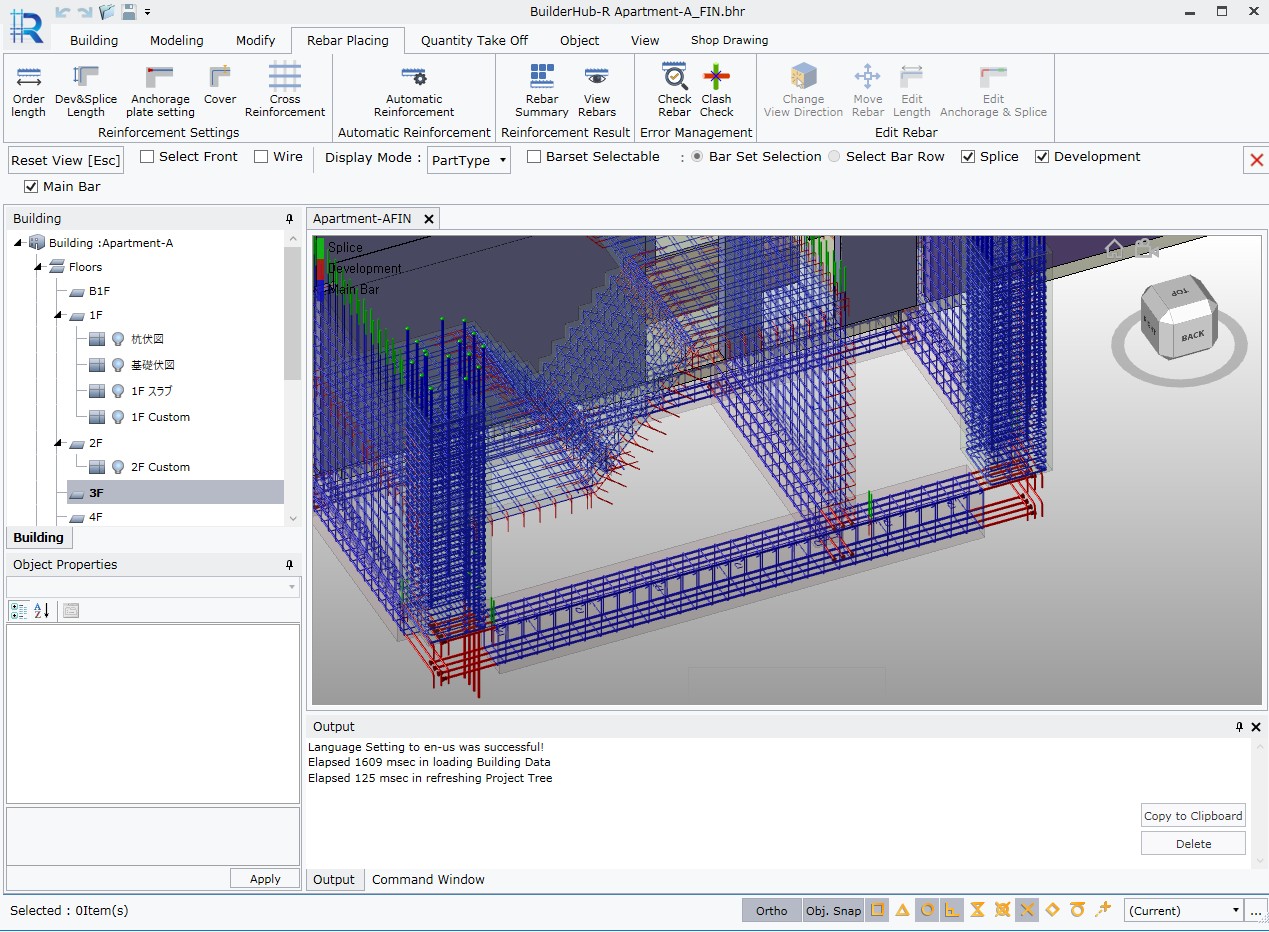Toggle visibility bulb for 1F Custom
This screenshot has width=1269, height=932.
(x=118, y=417)
